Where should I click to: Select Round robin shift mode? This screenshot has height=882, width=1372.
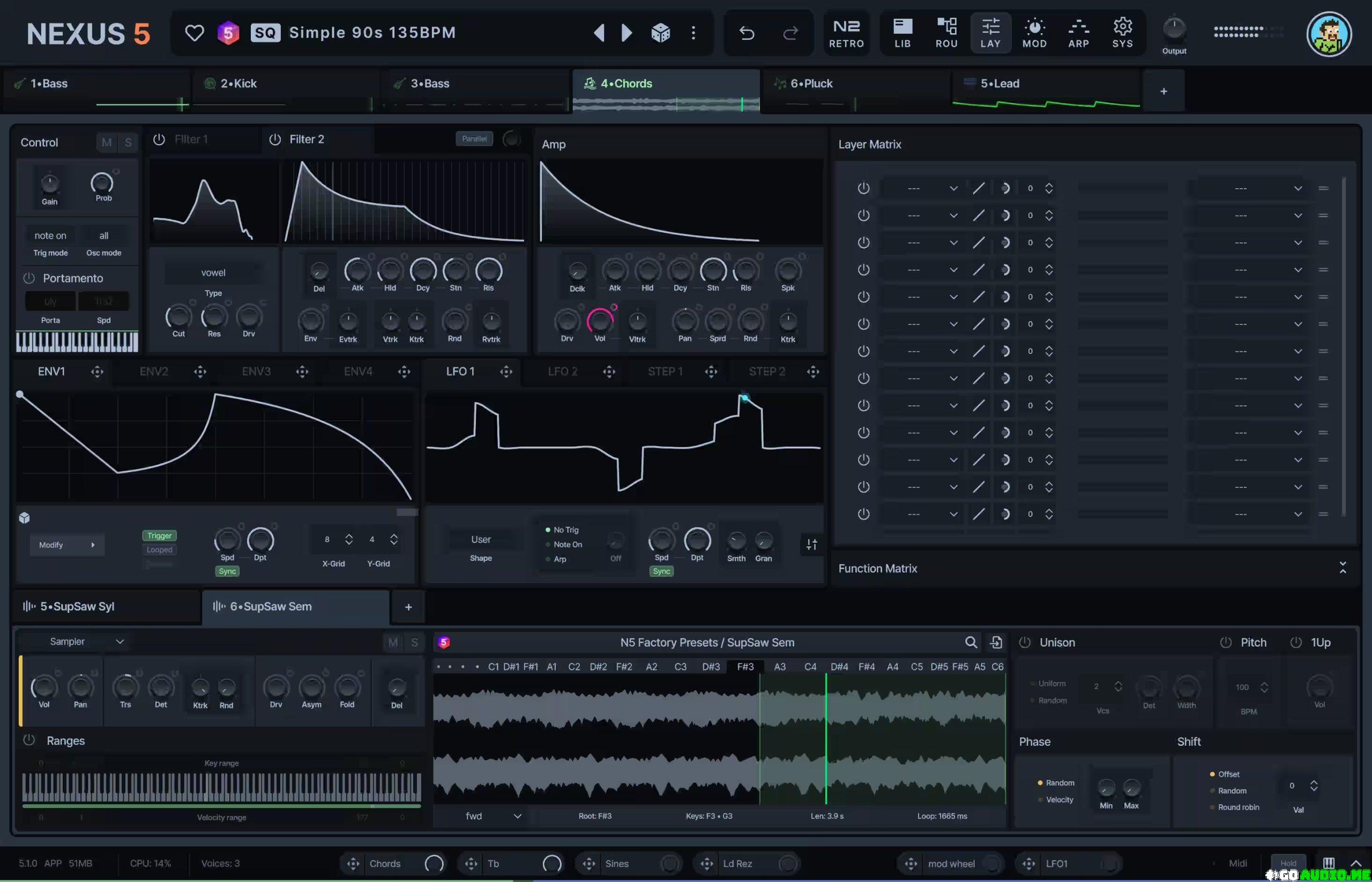[1234, 807]
